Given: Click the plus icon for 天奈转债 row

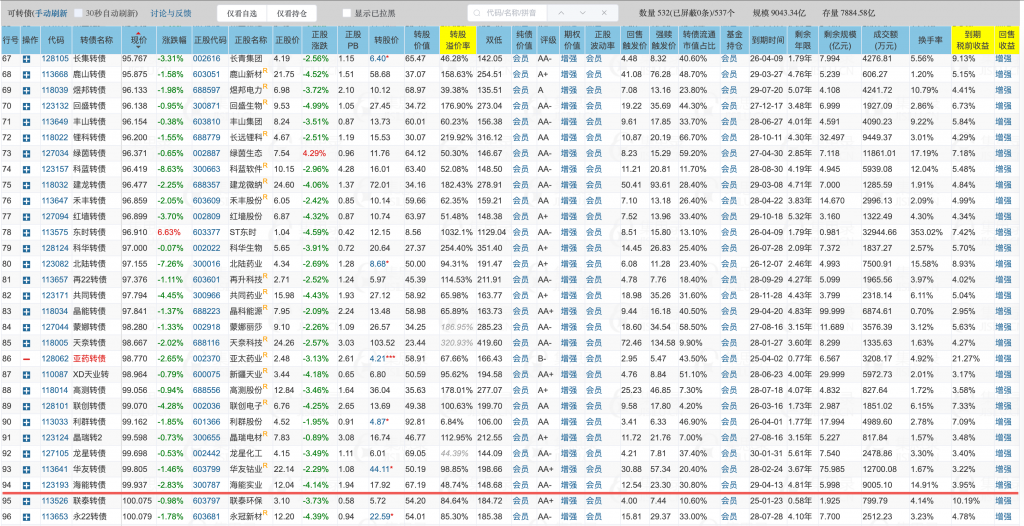Looking at the screenshot, I should (x=26, y=342).
